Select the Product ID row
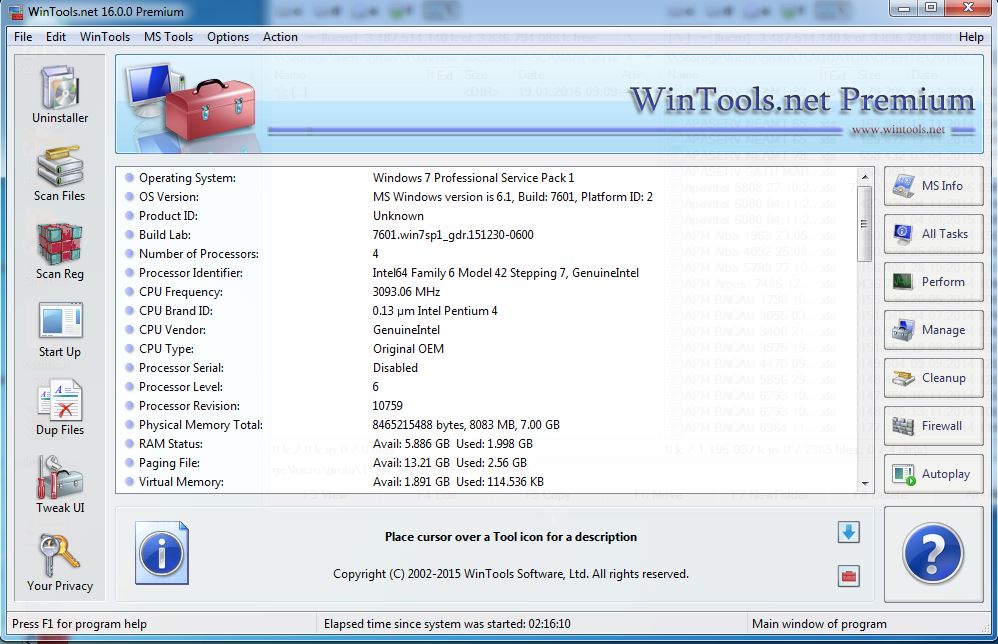Image resolution: width=998 pixels, height=644 pixels. tap(487, 216)
